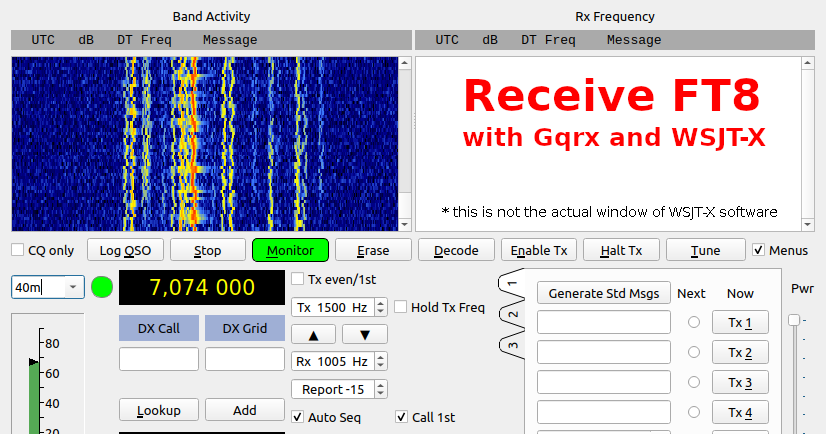Click the Band Activity waterfall display
This screenshot has width=826, height=434.
pos(204,144)
